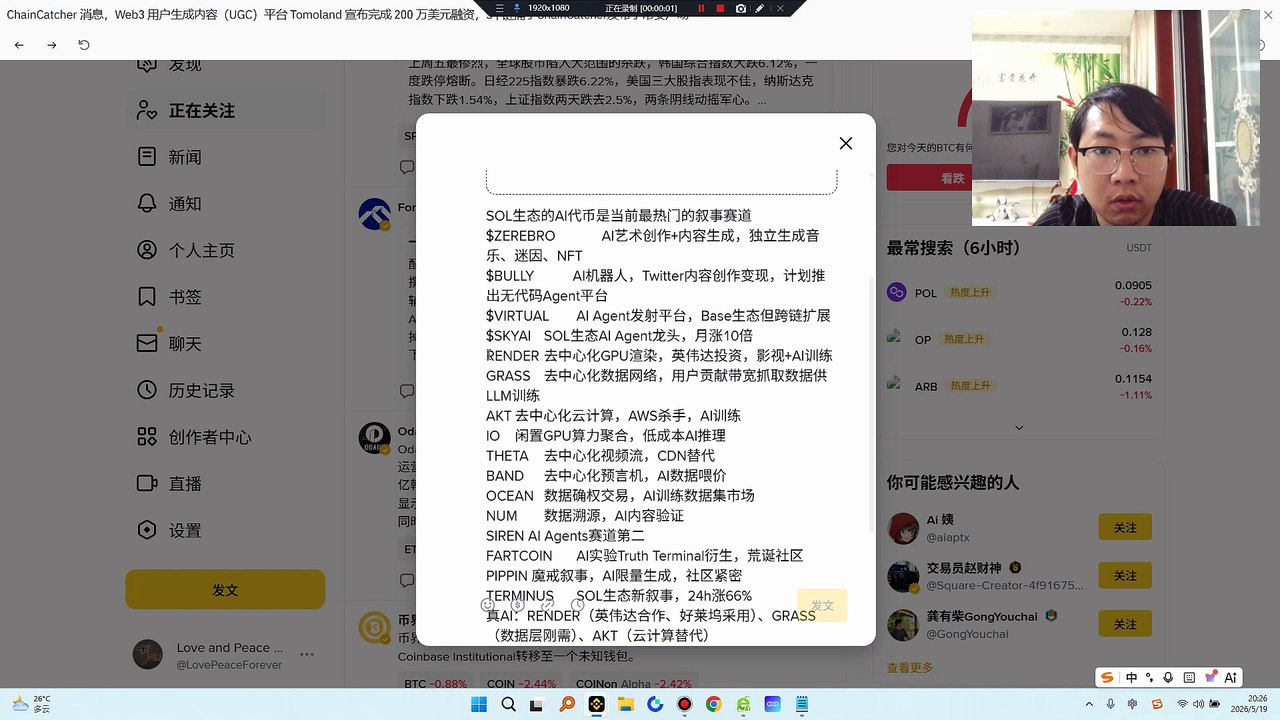This screenshot has height=720, width=1280.
Task: Open Google Chrome from the taskbar
Action: point(713,704)
